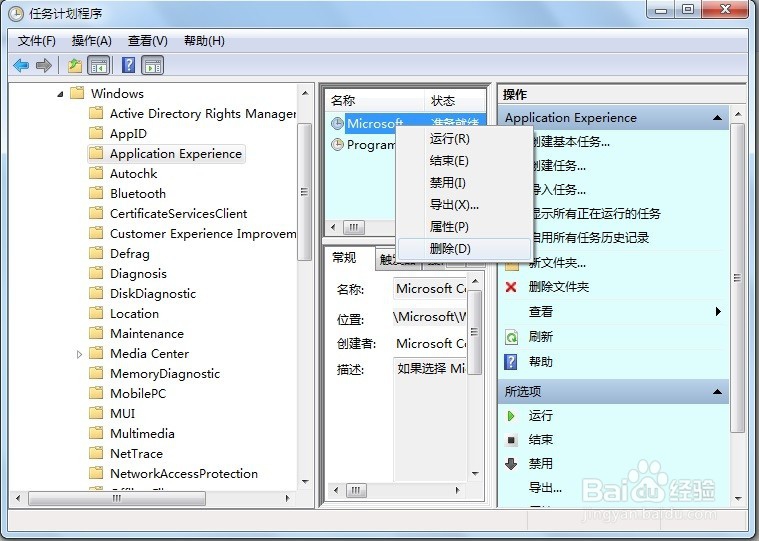The width and height of the screenshot is (759, 541).
Task: Select the DiskDiagnostic folder
Action: (x=153, y=293)
